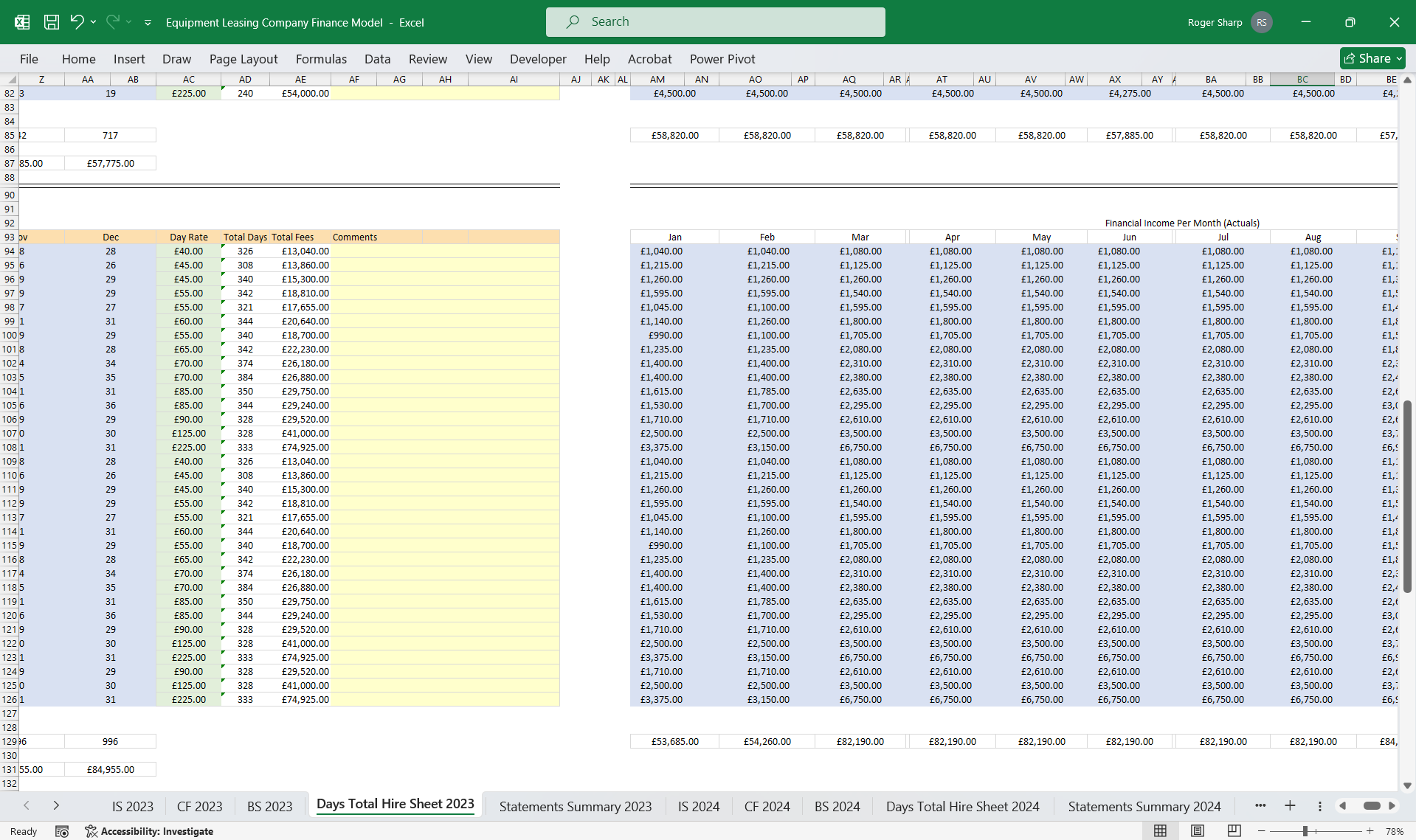
Task: Switch to CF 2024 sheet
Action: pos(767,806)
